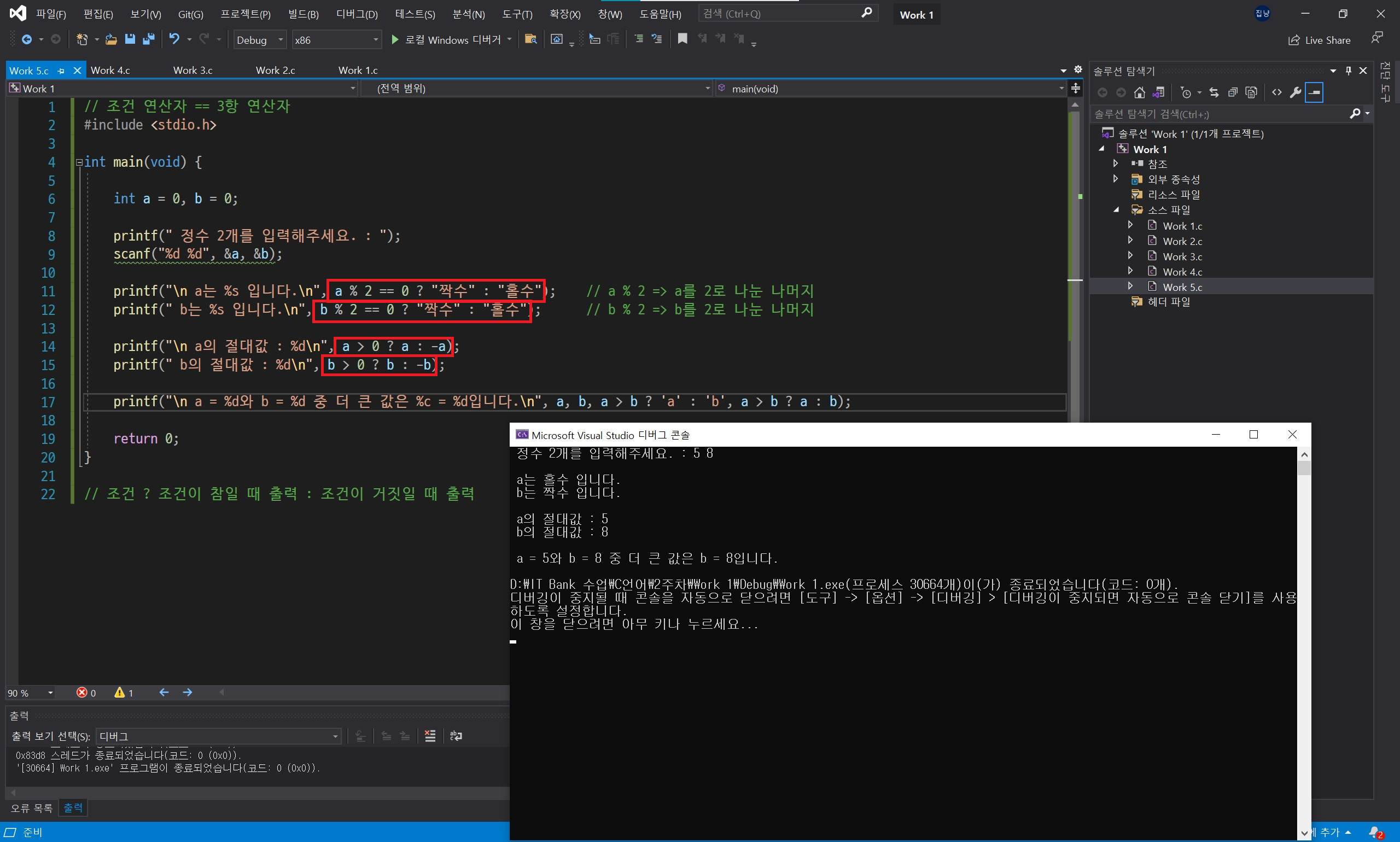Image resolution: width=1400 pixels, height=842 pixels.
Task: Open properties wrench icon in Solution Explorer
Action: (1296, 92)
